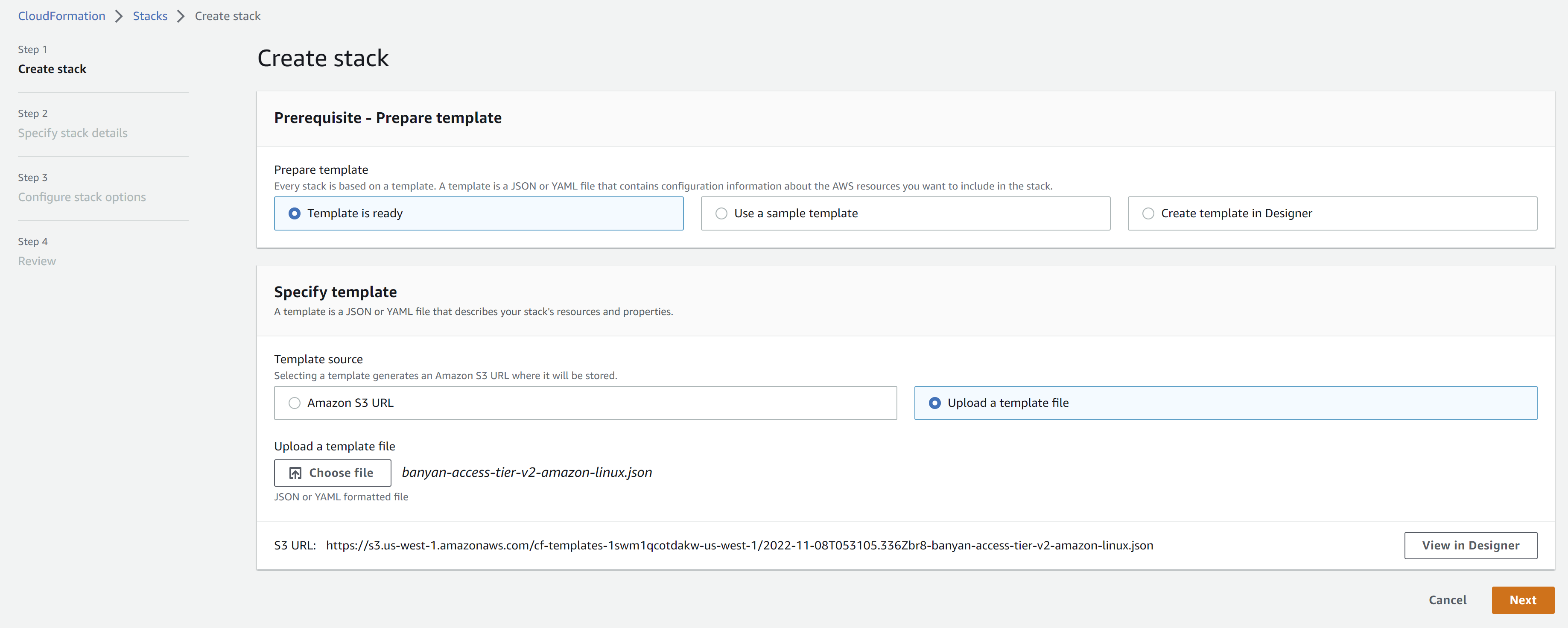Choose Create template in Designer option

click(x=1148, y=213)
